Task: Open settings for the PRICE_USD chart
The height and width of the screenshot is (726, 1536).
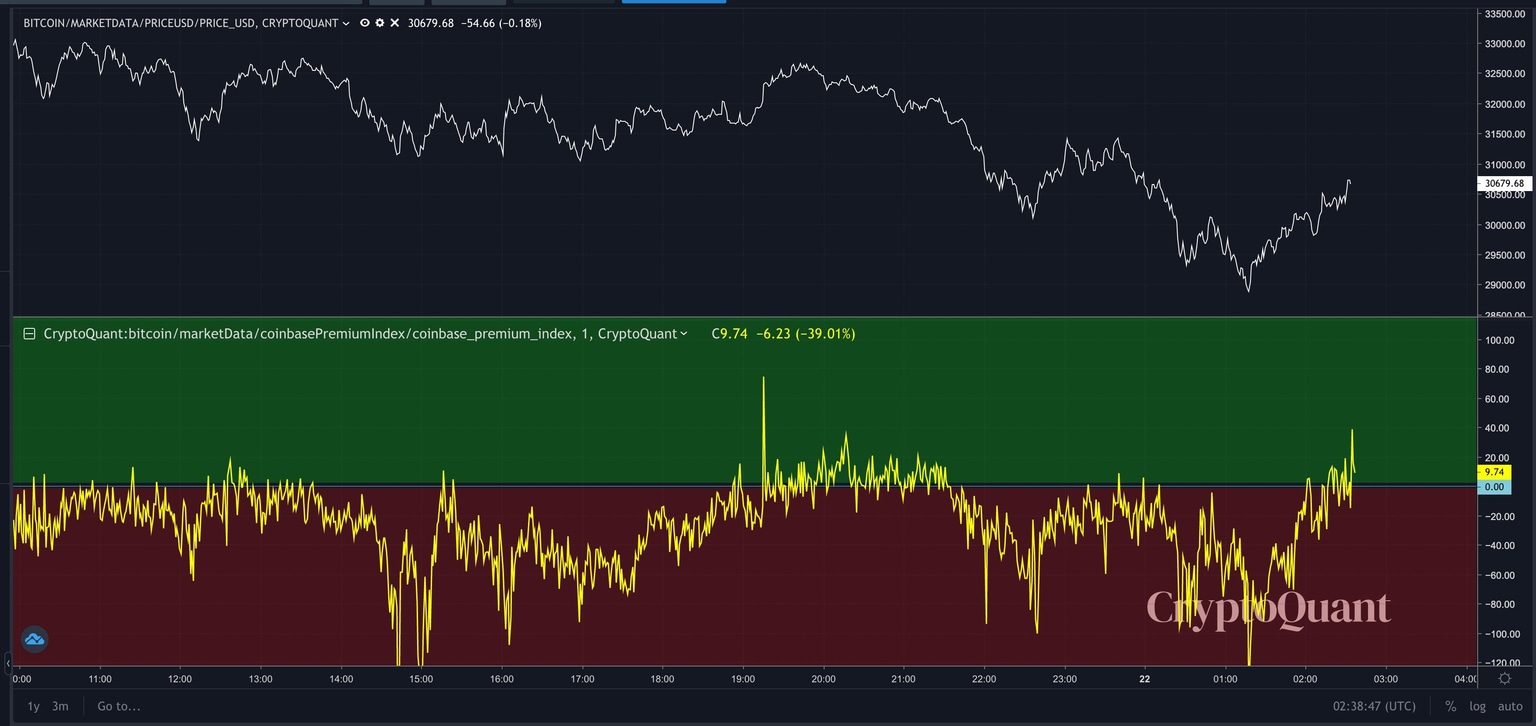Action: 380,22
